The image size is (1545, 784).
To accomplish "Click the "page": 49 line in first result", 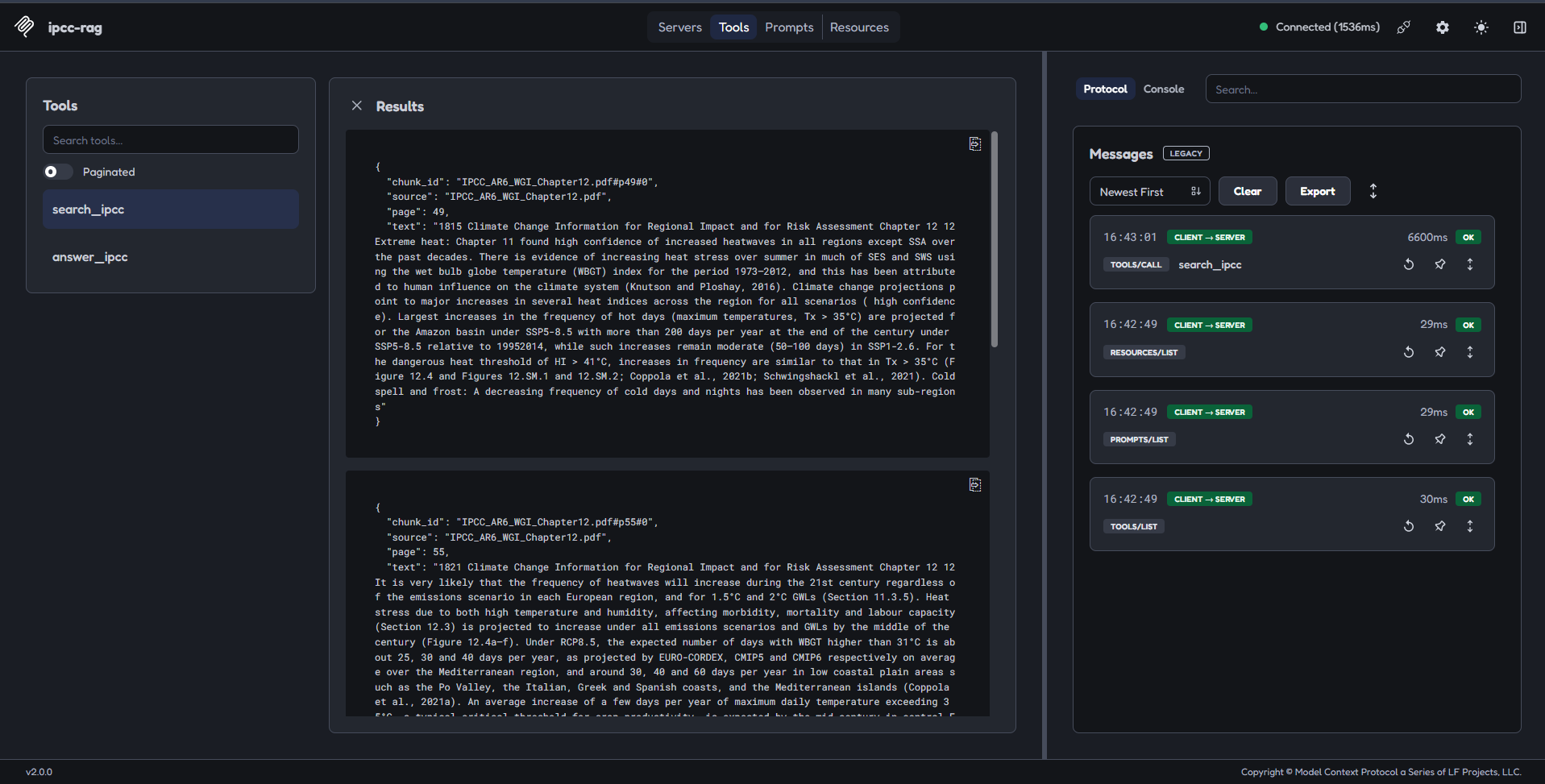I will 417,212.
